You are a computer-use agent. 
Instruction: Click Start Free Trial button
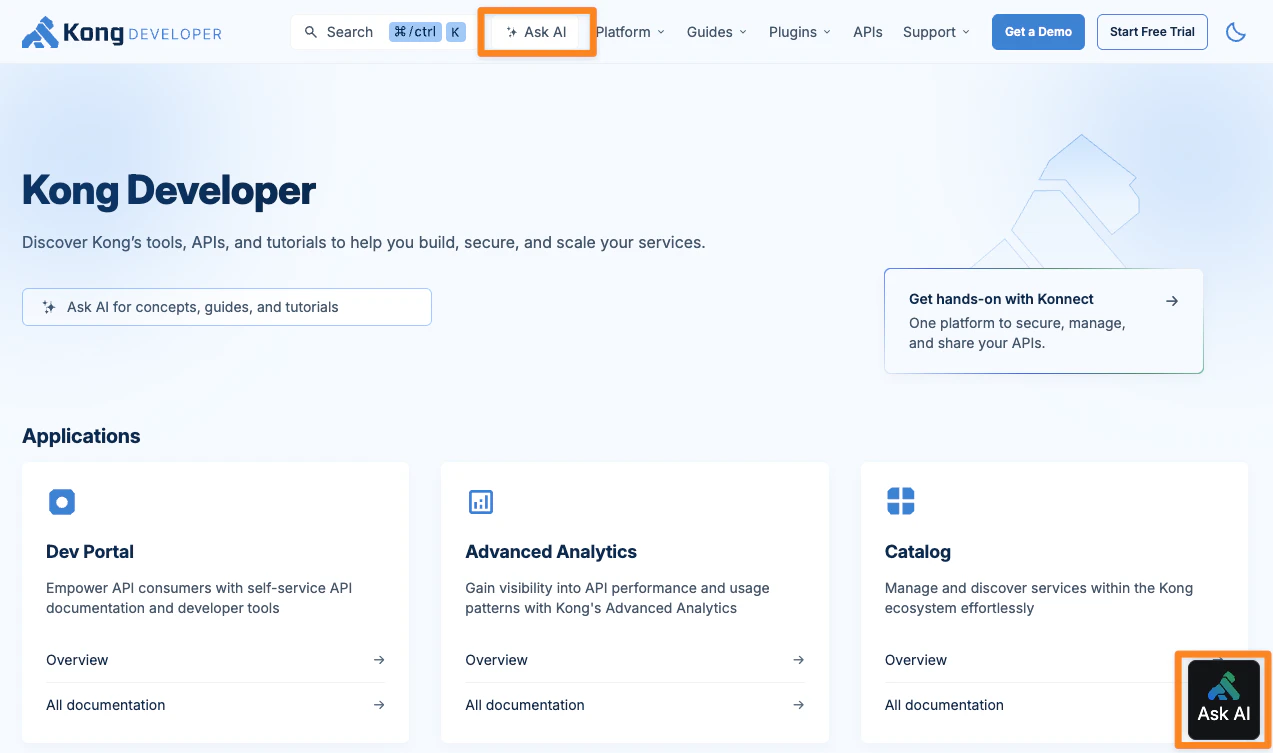[1152, 32]
